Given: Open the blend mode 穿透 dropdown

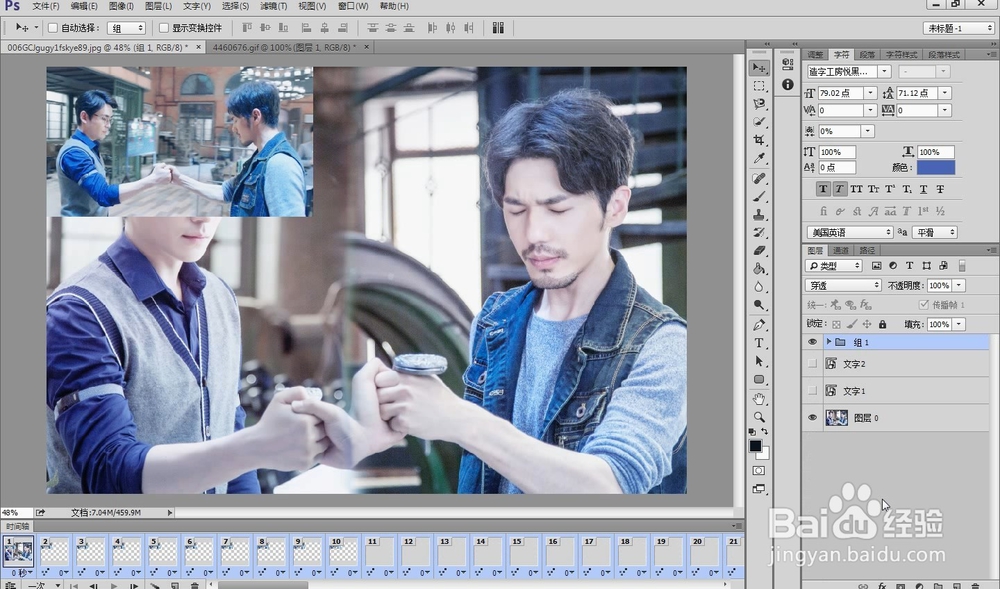Looking at the screenshot, I should (843, 286).
